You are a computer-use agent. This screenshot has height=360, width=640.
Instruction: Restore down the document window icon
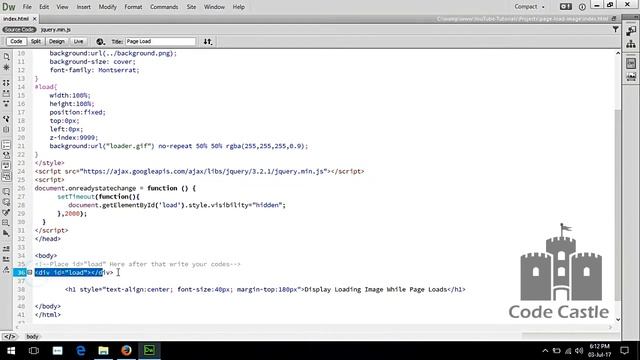613,19
